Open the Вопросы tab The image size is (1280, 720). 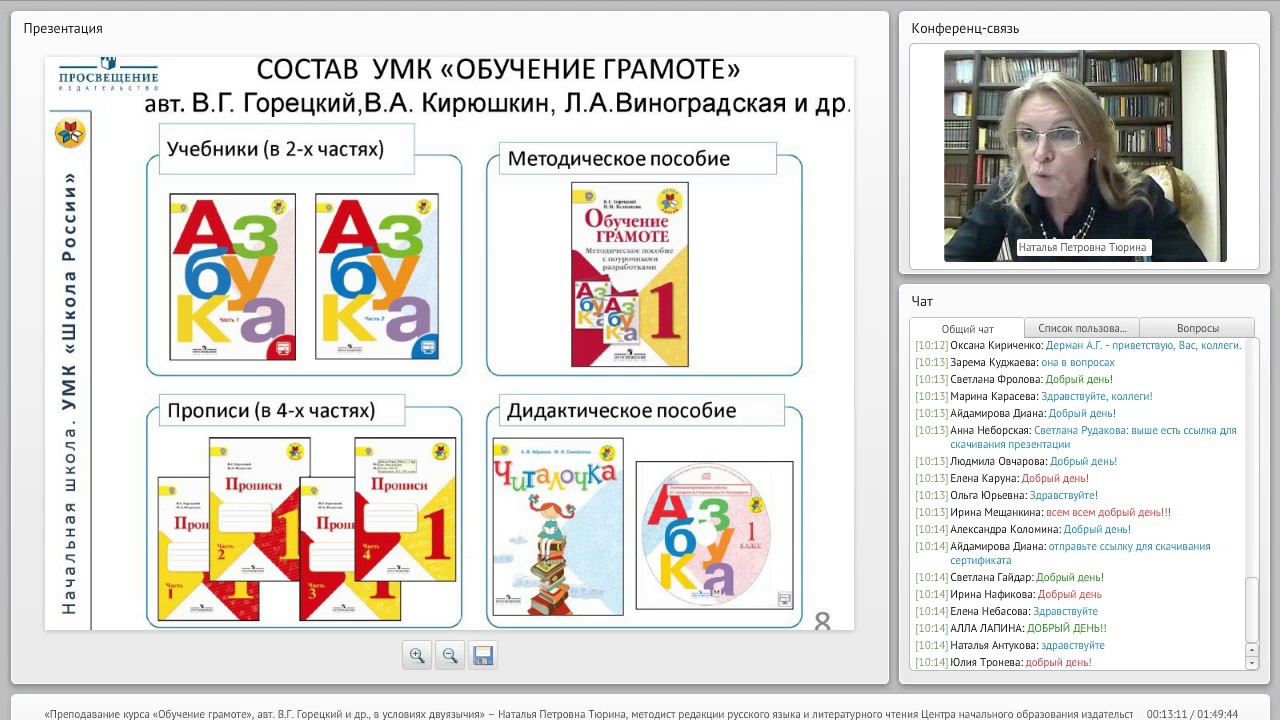1197,328
